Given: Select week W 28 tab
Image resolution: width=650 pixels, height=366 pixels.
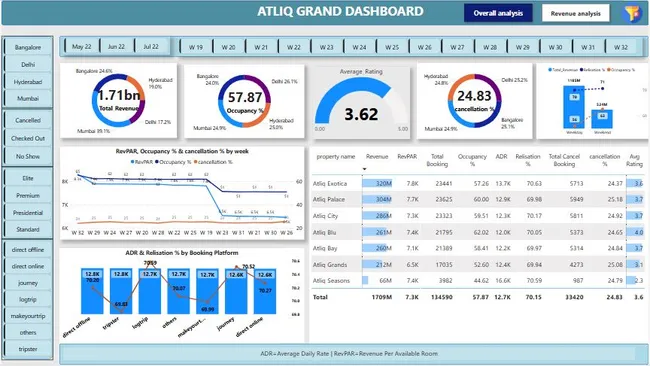Looking at the screenshot, I should [x=490, y=47].
